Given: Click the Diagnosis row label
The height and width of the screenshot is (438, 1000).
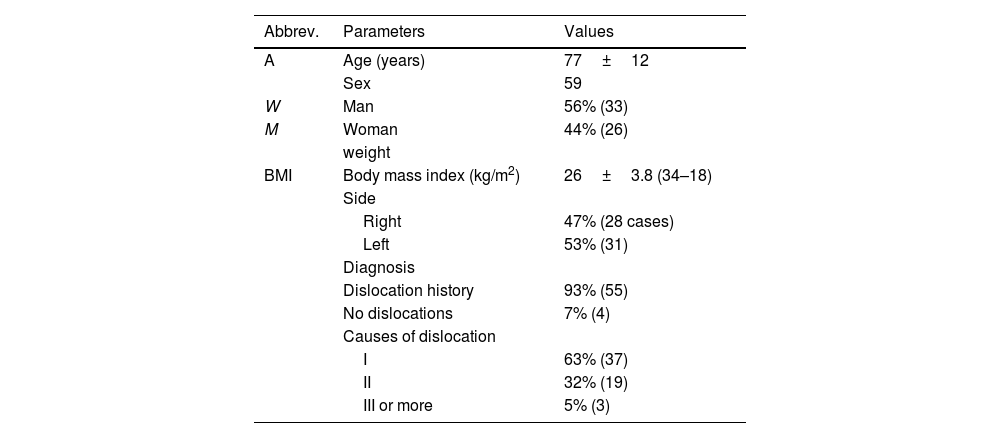Looking at the screenshot, I should click(378, 268).
